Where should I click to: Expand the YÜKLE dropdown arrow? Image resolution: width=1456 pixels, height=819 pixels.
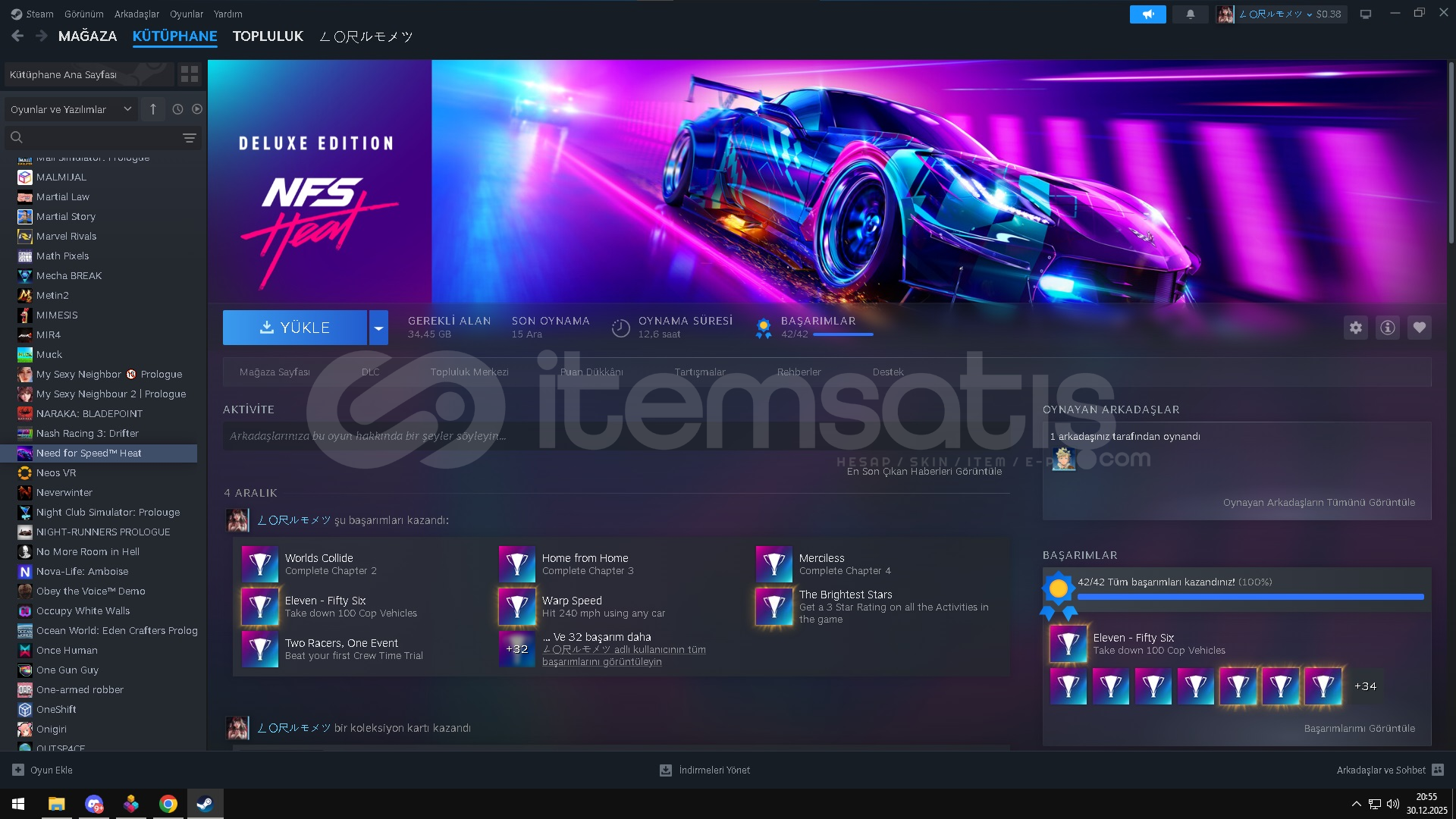point(378,328)
